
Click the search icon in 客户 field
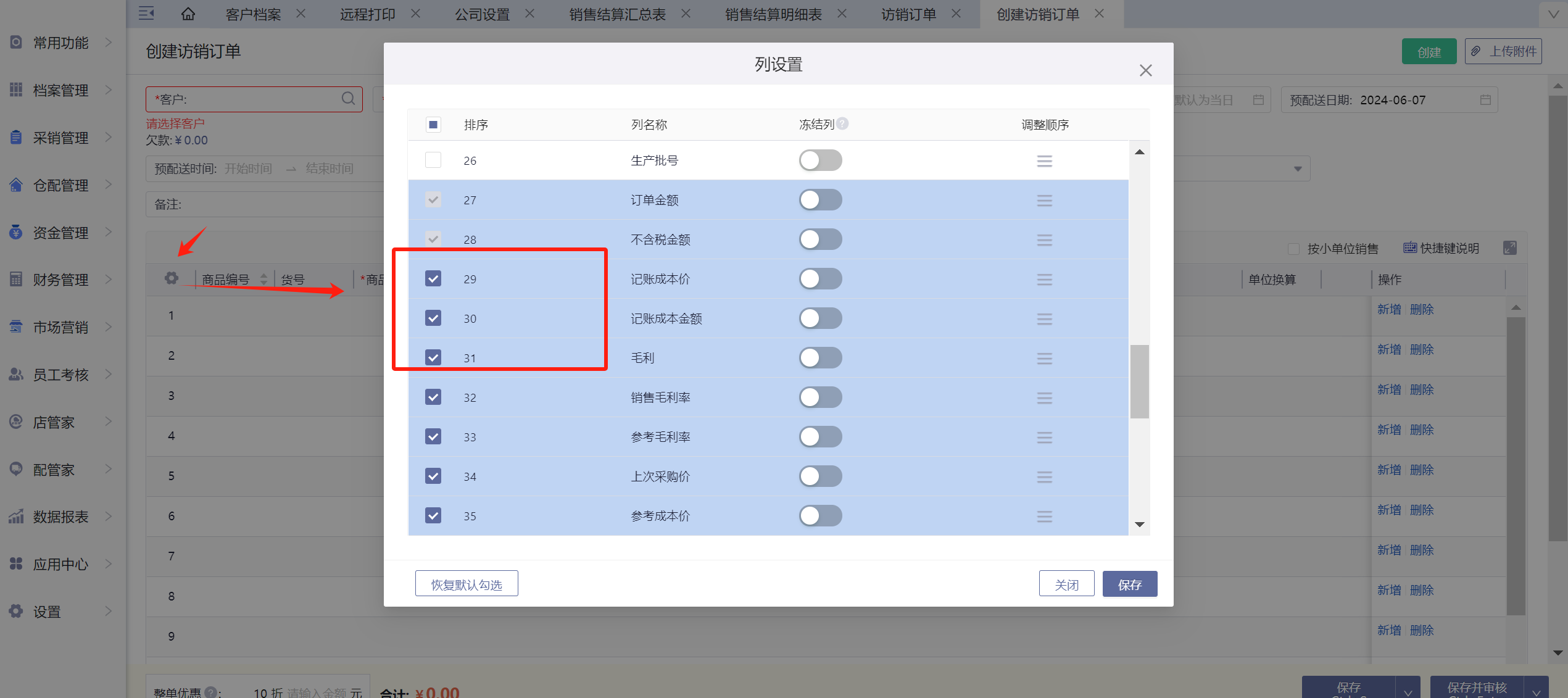click(348, 99)
